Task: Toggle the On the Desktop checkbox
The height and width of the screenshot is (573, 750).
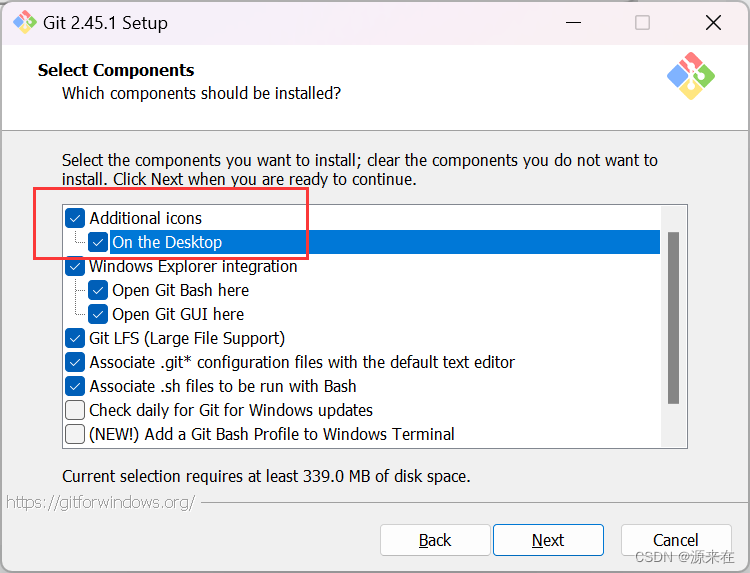Action: pos(98,242)
